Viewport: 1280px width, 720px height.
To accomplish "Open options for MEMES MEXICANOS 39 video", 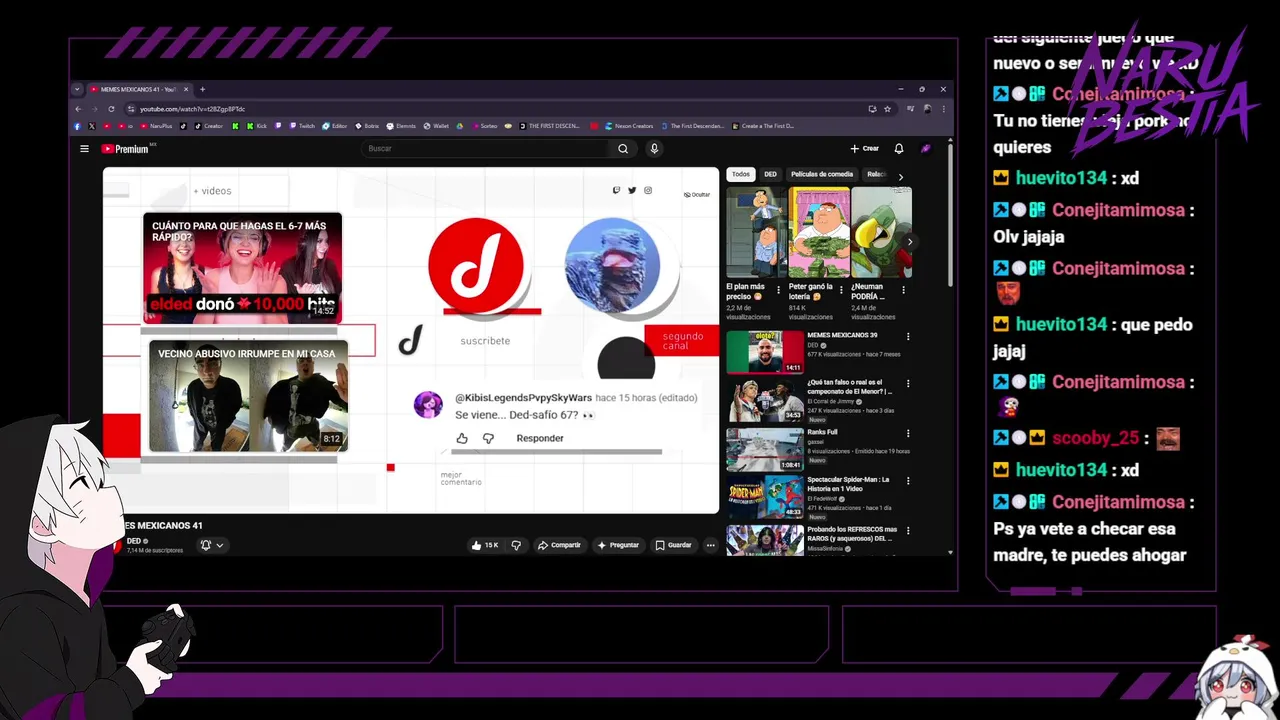I will coord(908,337).
